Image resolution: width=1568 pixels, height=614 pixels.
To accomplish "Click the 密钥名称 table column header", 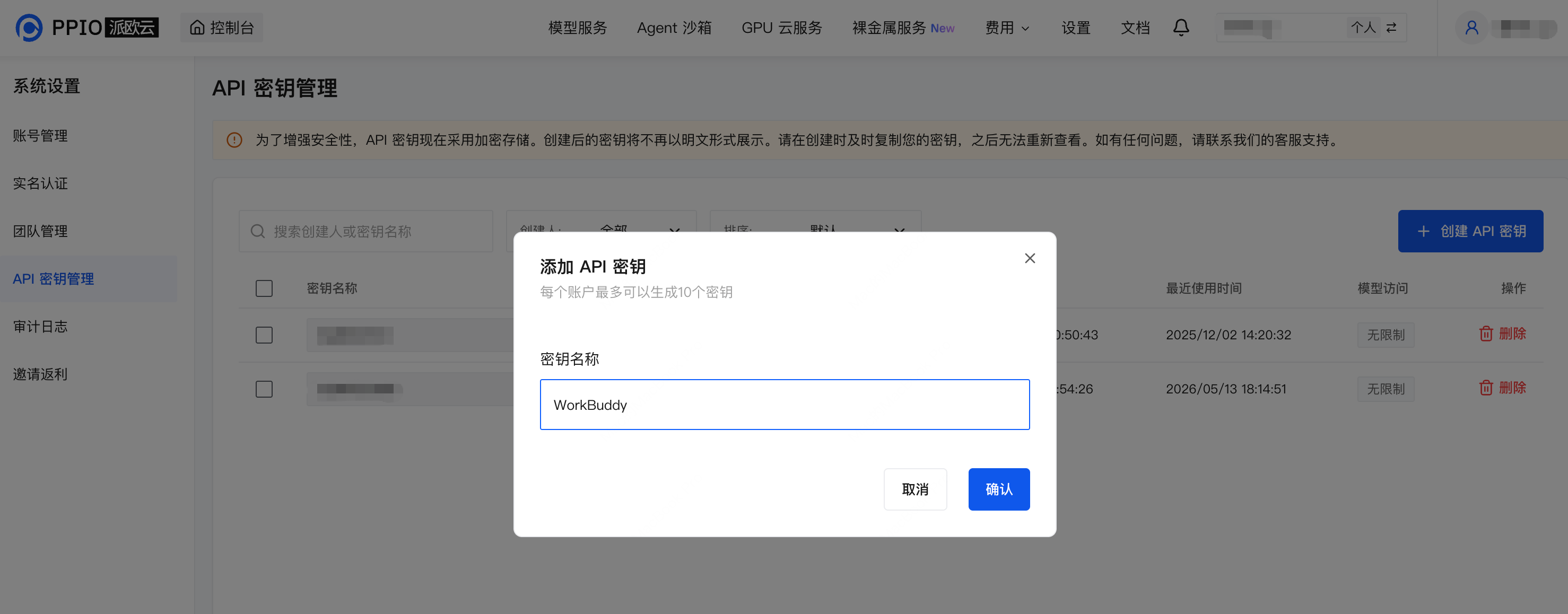I will click(332, 288).
